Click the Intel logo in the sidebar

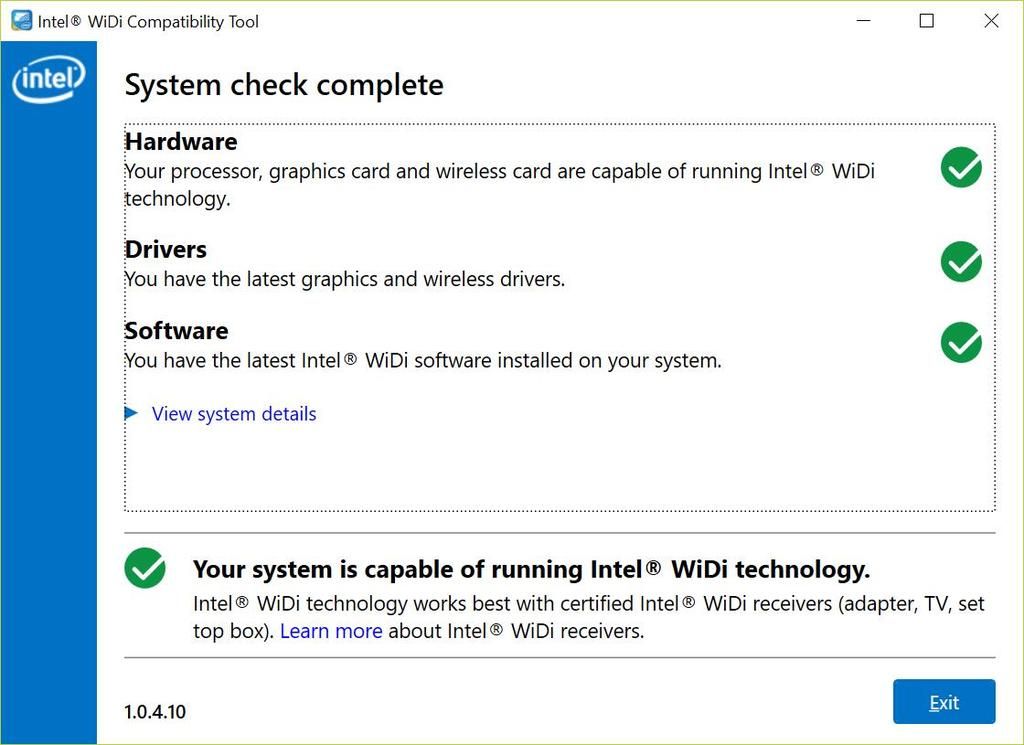(x=48, y=80)
